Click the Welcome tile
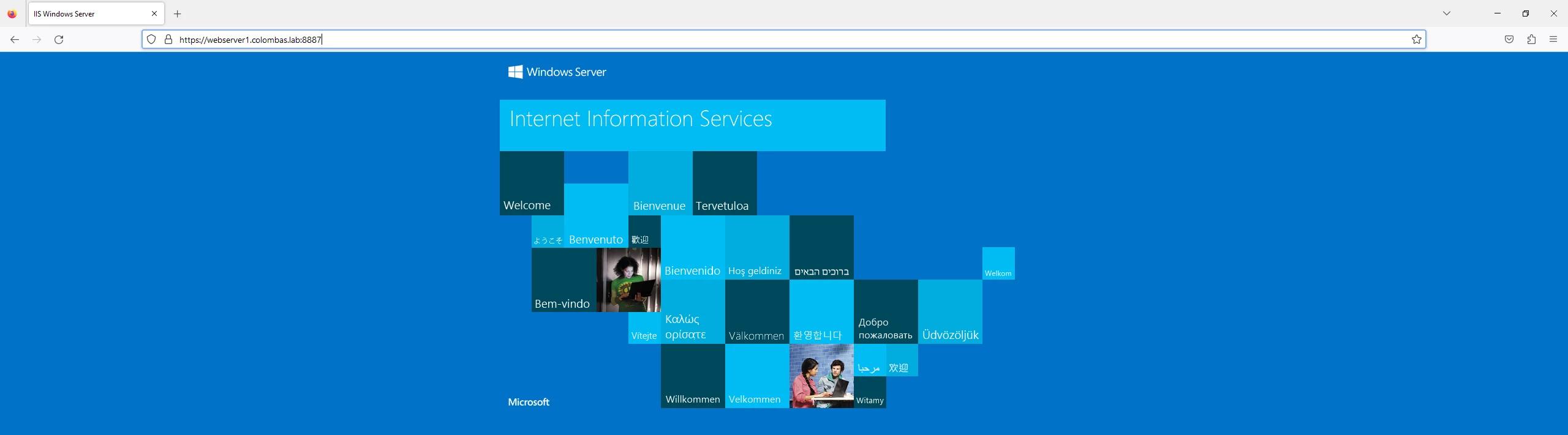This screenshot has width=1568, height=435. [x=532, y=184]
